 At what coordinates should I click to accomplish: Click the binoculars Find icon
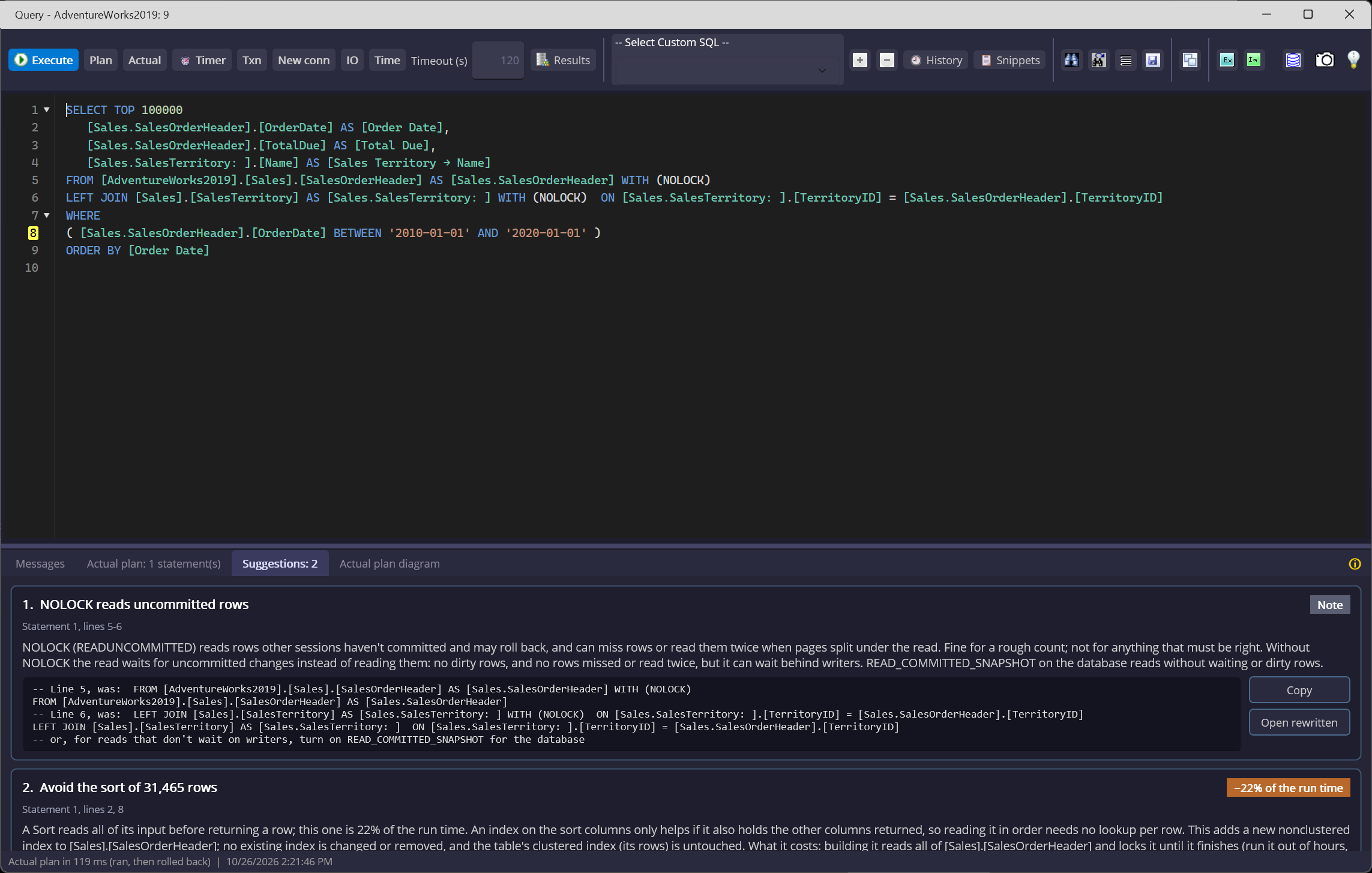(1071, 60)
